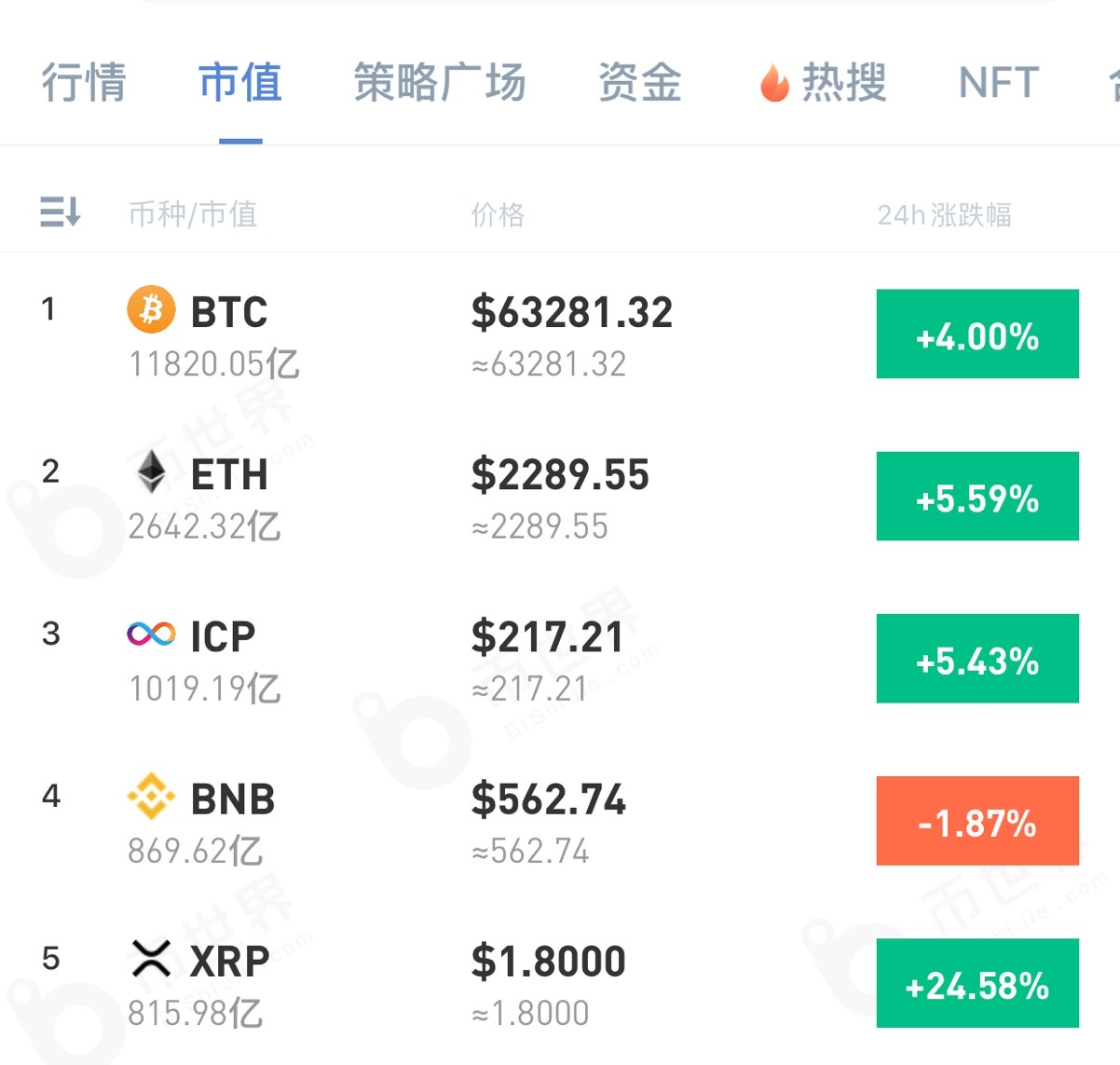1120x1065 pixels.
Task: Switch to the 行情 tab
Action: point(83,82)
